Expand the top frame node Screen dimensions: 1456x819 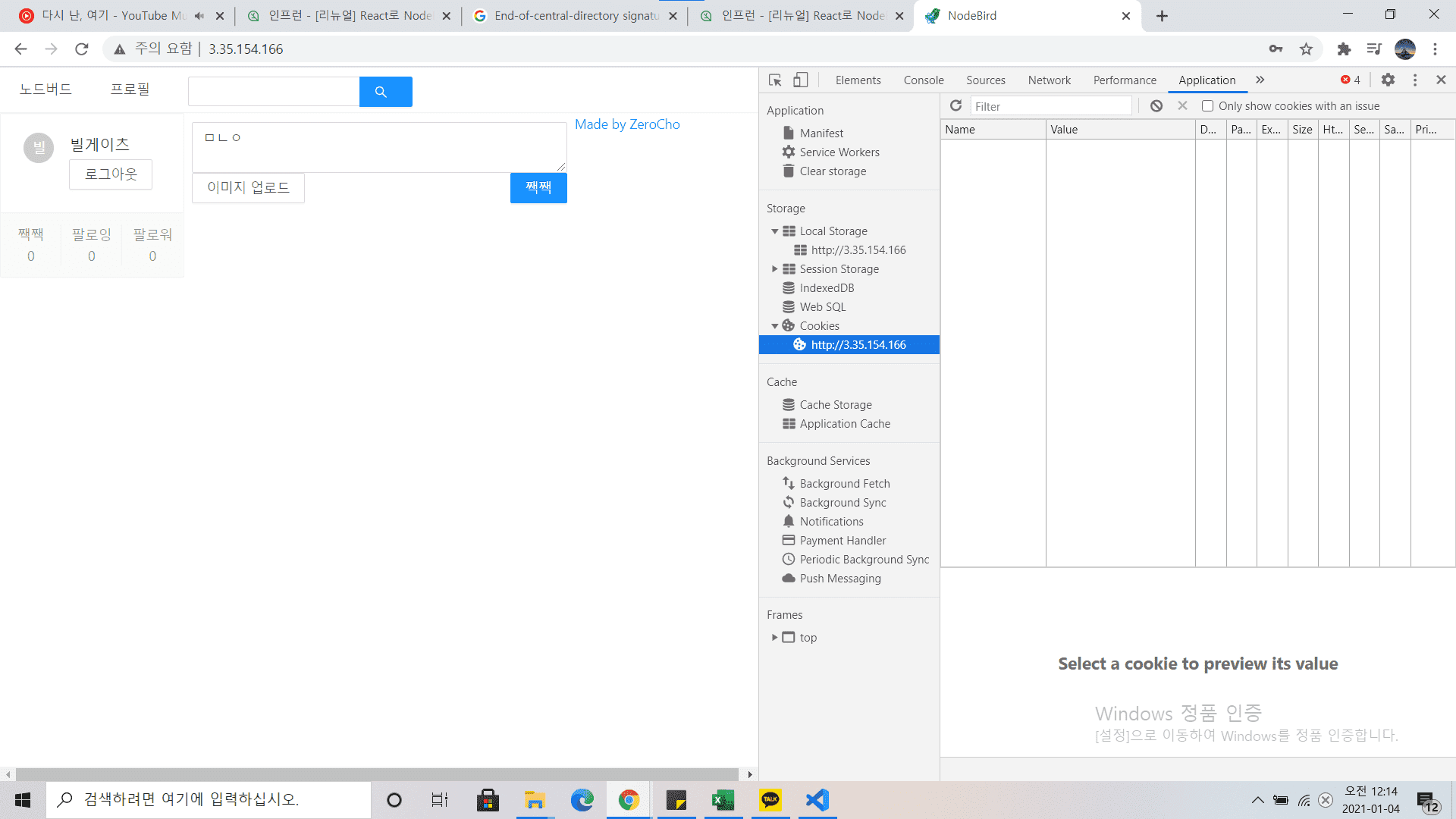coord(774,638)
